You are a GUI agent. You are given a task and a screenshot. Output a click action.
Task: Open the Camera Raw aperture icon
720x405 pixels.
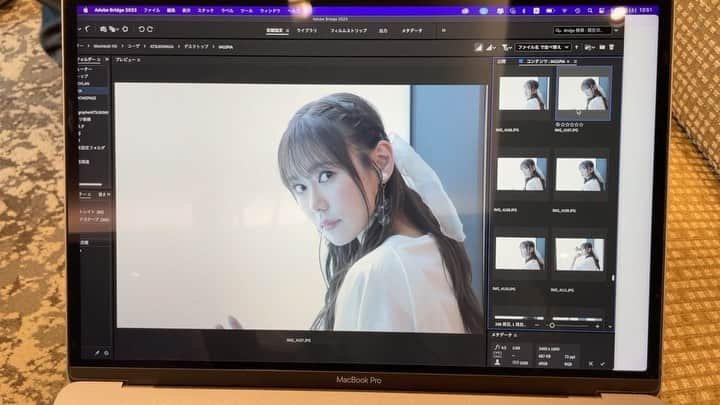(x=125, y=29)
